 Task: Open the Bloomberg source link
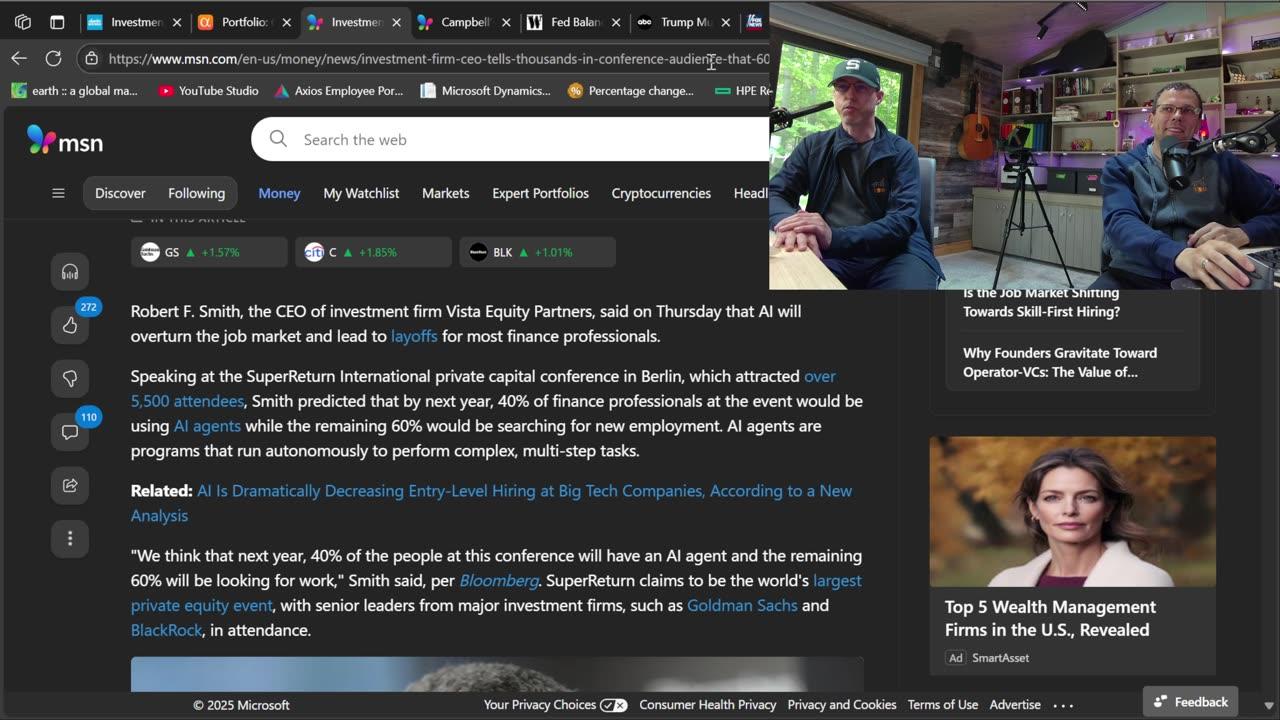[x=499, y=580]
